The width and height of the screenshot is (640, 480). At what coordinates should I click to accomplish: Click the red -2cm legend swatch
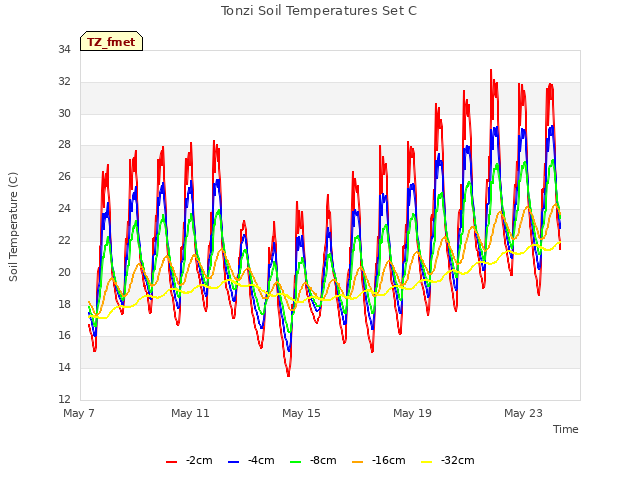click(171, 462)
